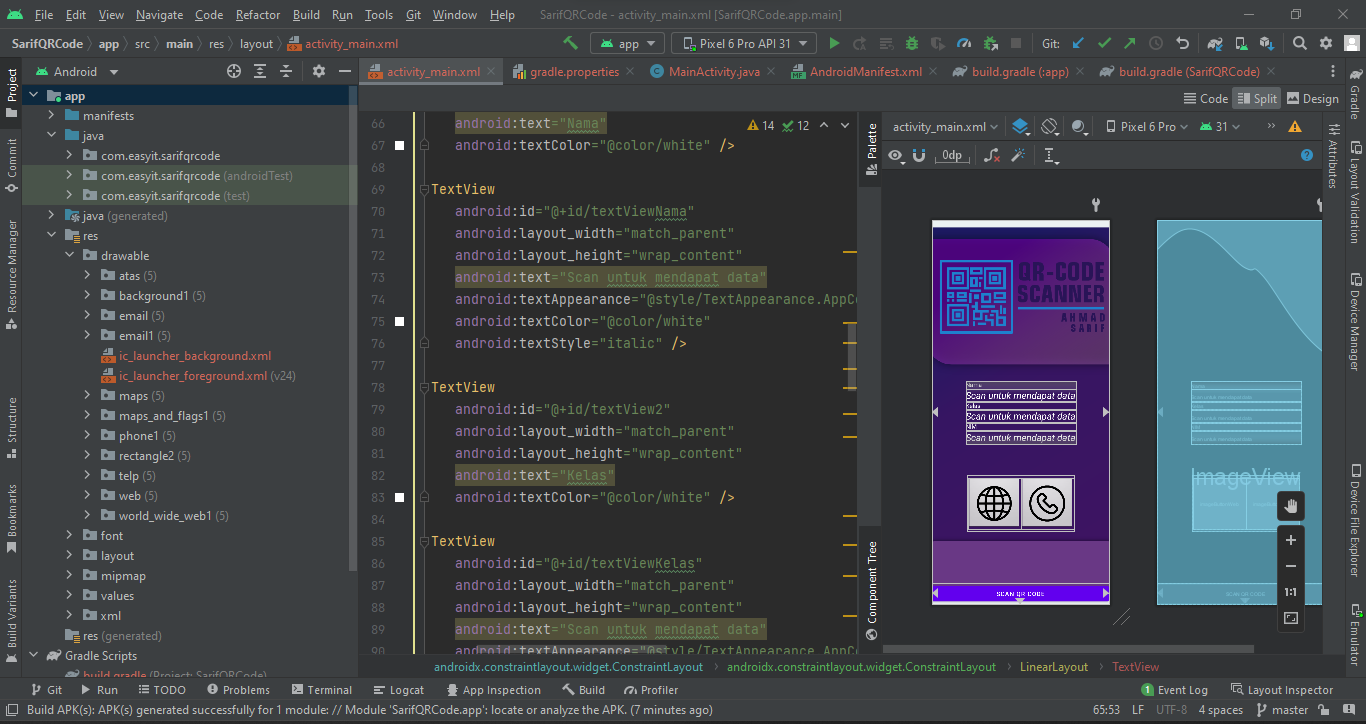Toggle autoconnect magnet in design toolbar
This screenshot has width=1366, height=724.
[919, 156]
